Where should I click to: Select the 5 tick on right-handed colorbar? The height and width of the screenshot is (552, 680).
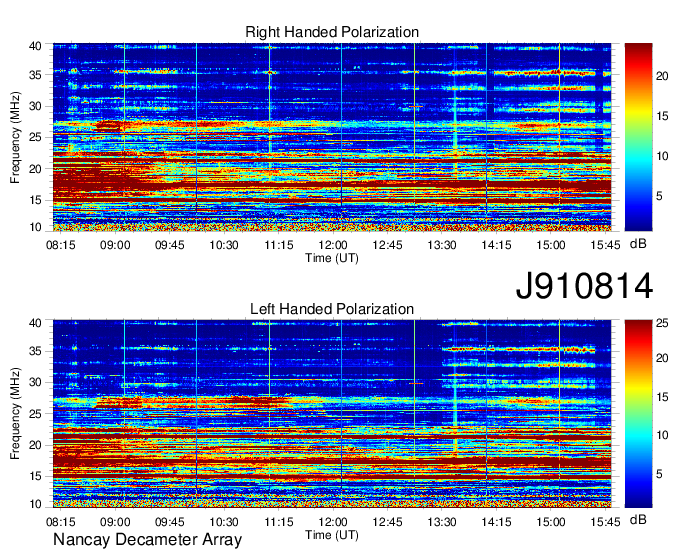click(x=659, y=196)
